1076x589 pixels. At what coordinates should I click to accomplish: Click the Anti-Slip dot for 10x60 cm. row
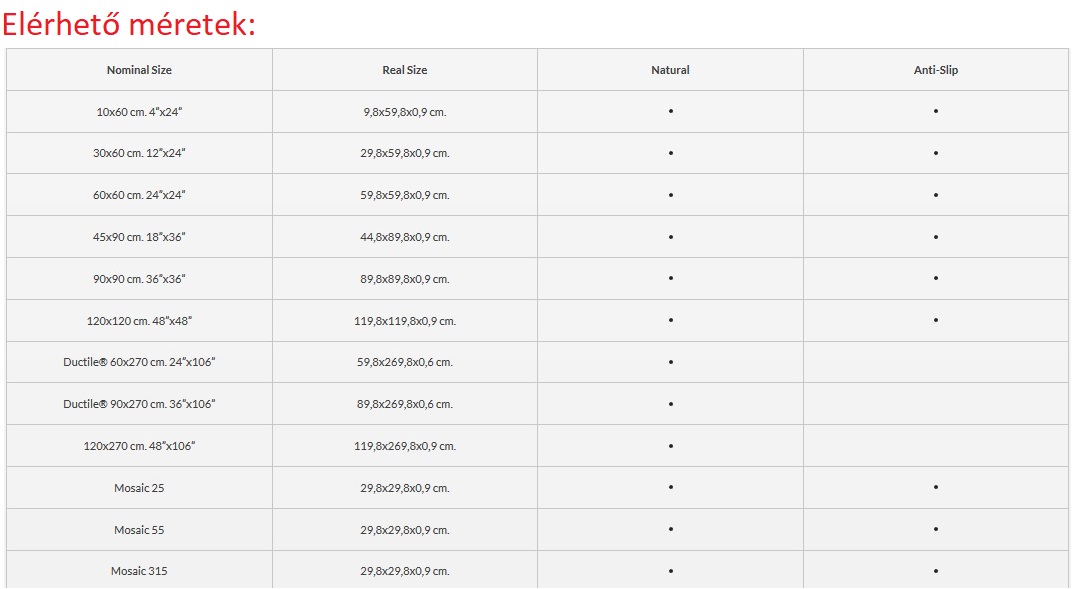click(x=936, y=111)
